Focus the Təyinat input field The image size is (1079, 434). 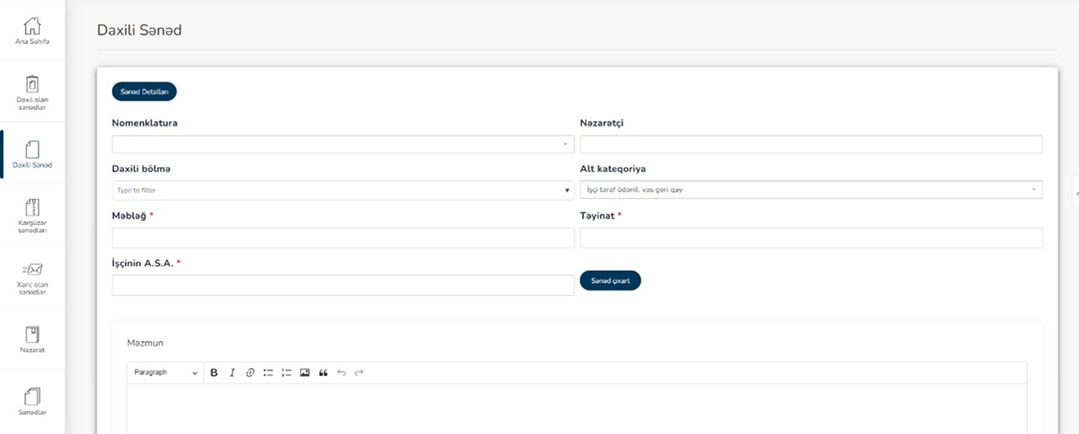(811, 238)
